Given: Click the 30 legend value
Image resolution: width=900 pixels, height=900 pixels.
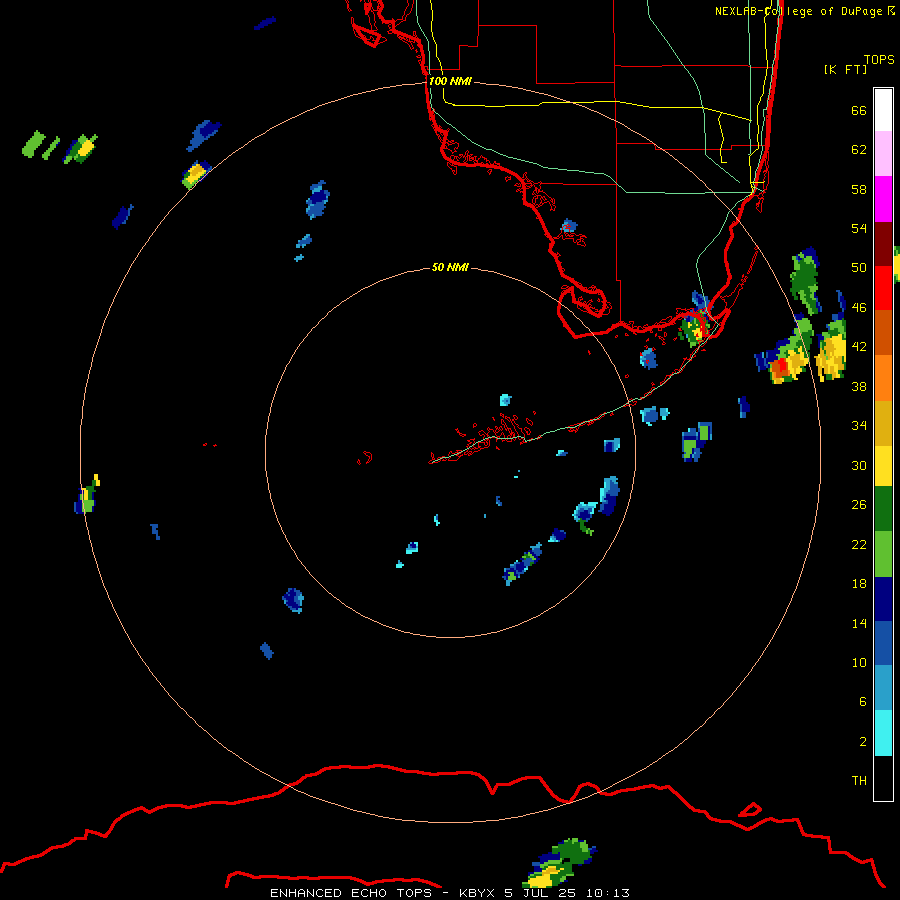Looking at the screenshot, I should (x=859, y=465).
